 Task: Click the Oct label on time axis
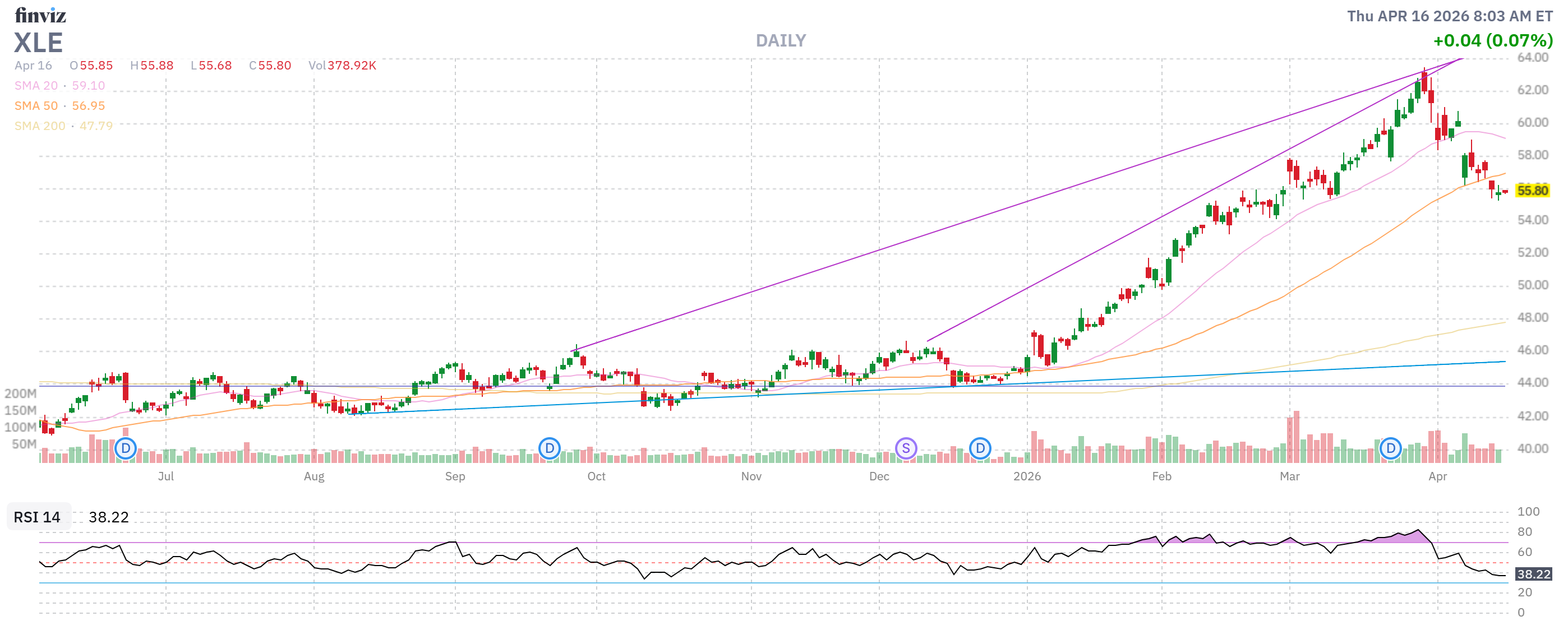click(x=596, y=476)
